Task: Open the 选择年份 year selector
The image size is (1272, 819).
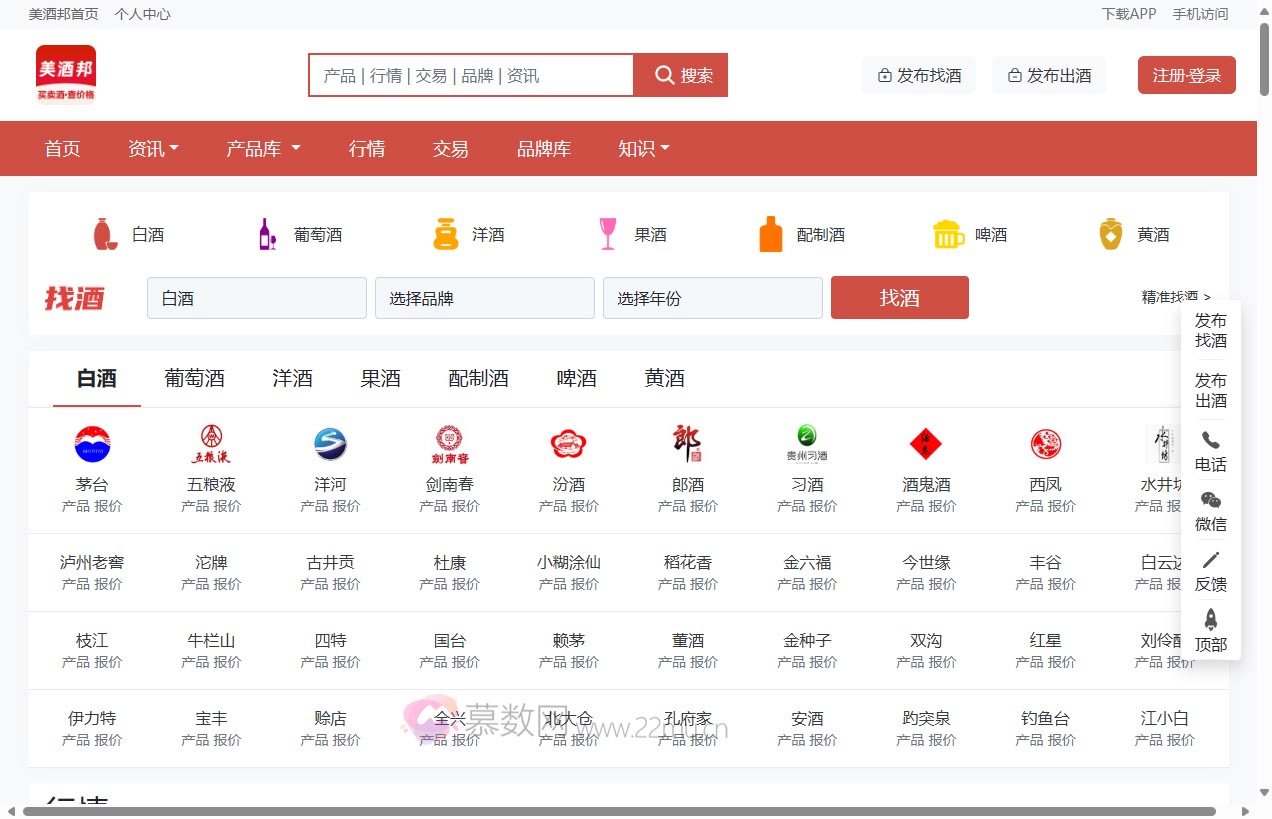Action: (712, 298)
